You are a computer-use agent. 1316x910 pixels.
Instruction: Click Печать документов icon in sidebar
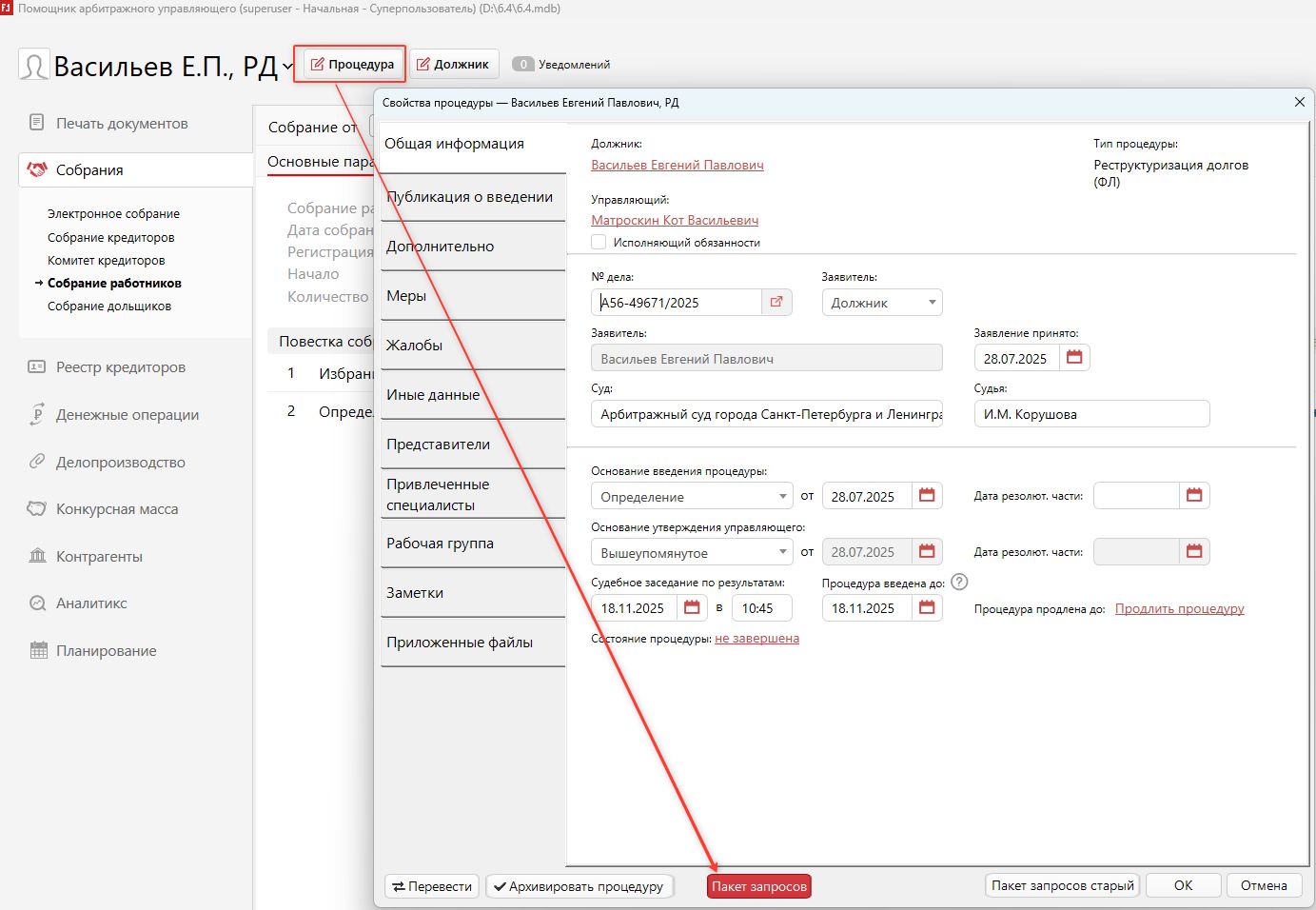point(37,123)
